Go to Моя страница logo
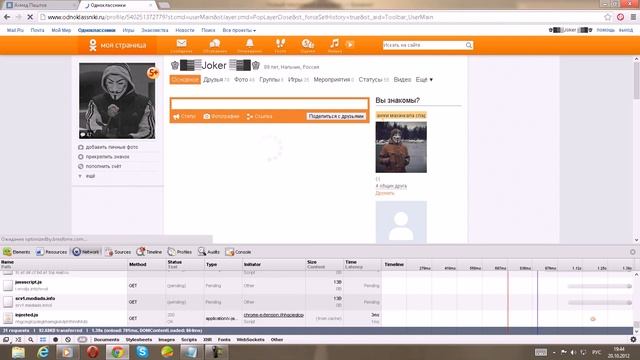This screenshot has width=640, height=360. coord(118,45)
